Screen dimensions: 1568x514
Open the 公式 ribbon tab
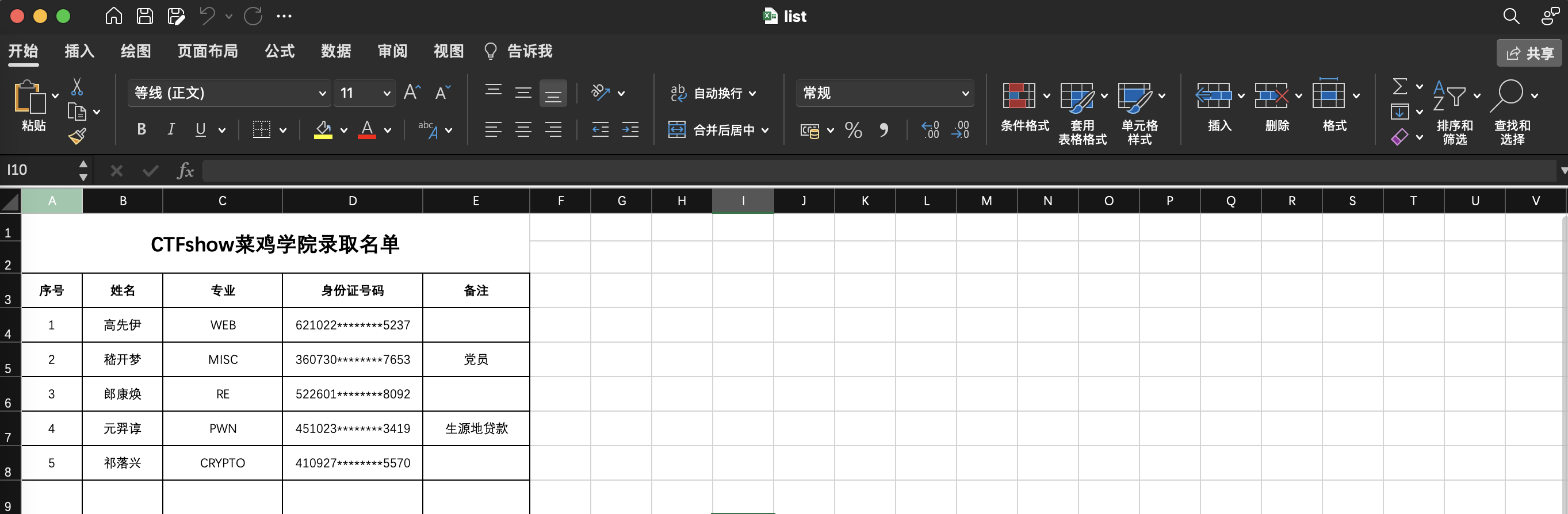(x=280, y=51)
